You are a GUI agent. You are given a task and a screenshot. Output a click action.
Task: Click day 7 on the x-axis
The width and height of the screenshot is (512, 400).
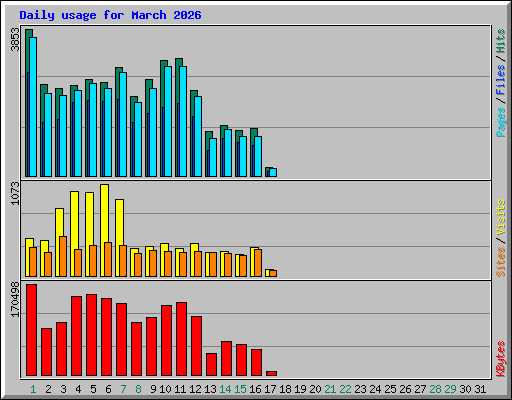point(123,389)
